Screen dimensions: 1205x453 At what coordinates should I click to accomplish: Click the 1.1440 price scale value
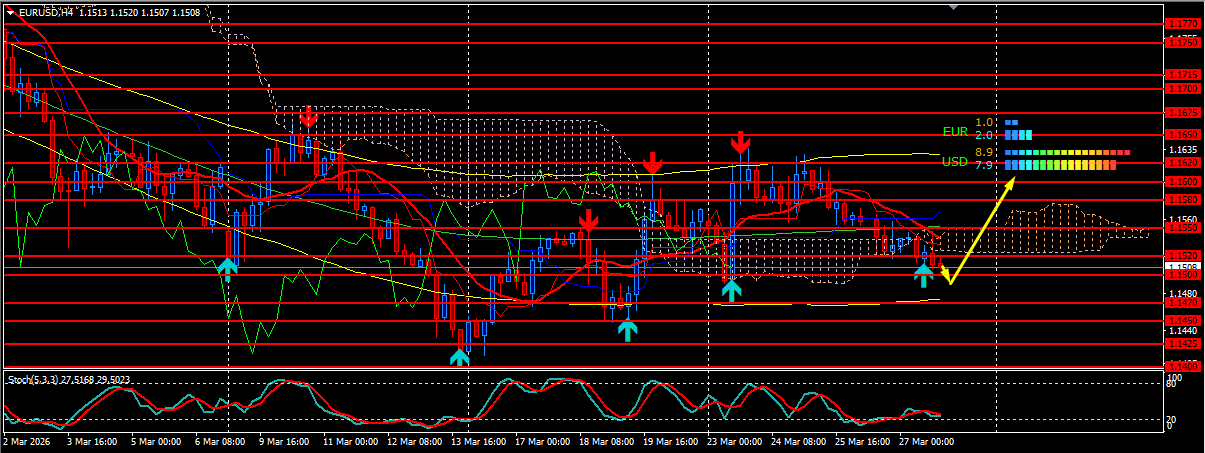click(x=1183, y=330)
